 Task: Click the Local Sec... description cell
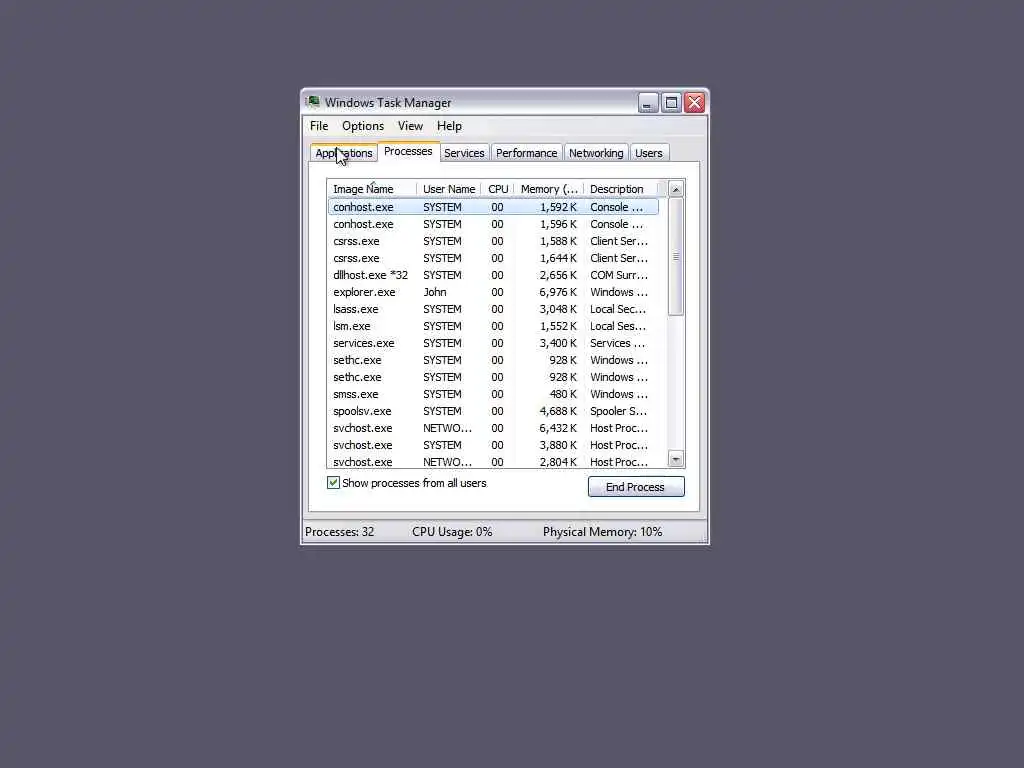click(618, 309)
